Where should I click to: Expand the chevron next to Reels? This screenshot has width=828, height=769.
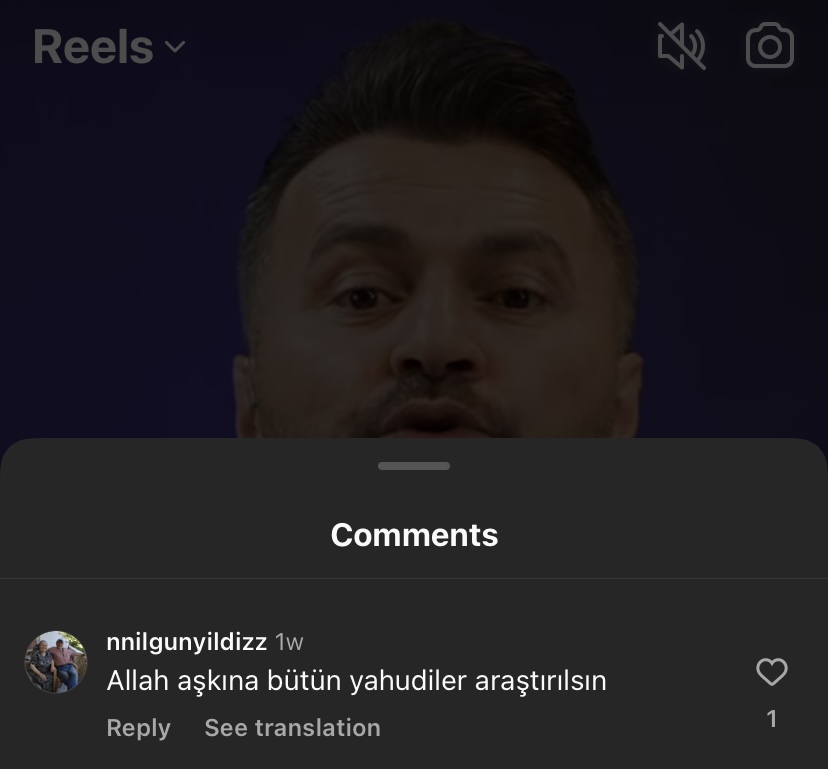click(x=175, y=46)
